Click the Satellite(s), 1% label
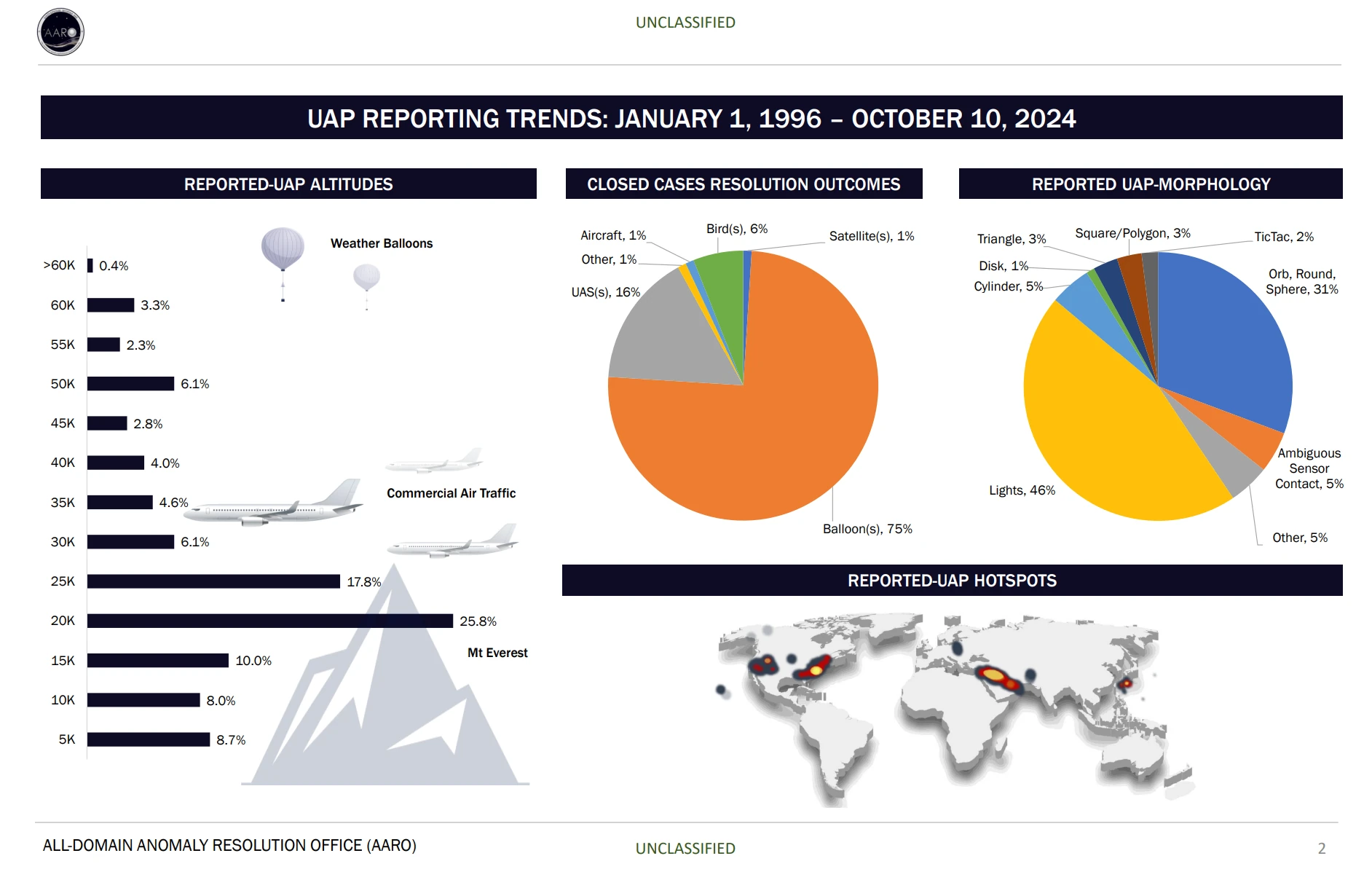Viewport: 1372px width, 888px height. point(872,236)
